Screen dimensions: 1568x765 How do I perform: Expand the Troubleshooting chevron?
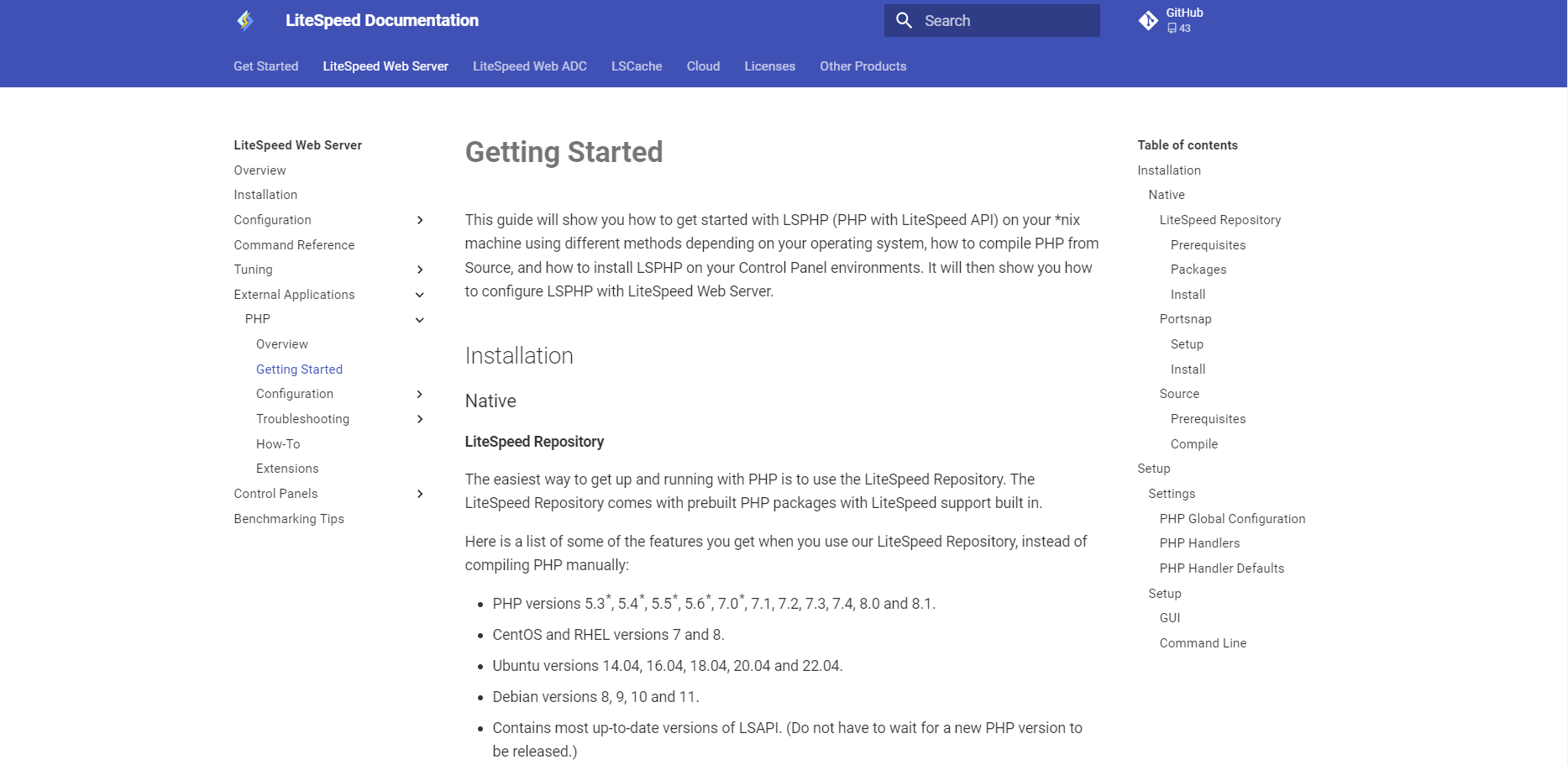coord(420,419)
